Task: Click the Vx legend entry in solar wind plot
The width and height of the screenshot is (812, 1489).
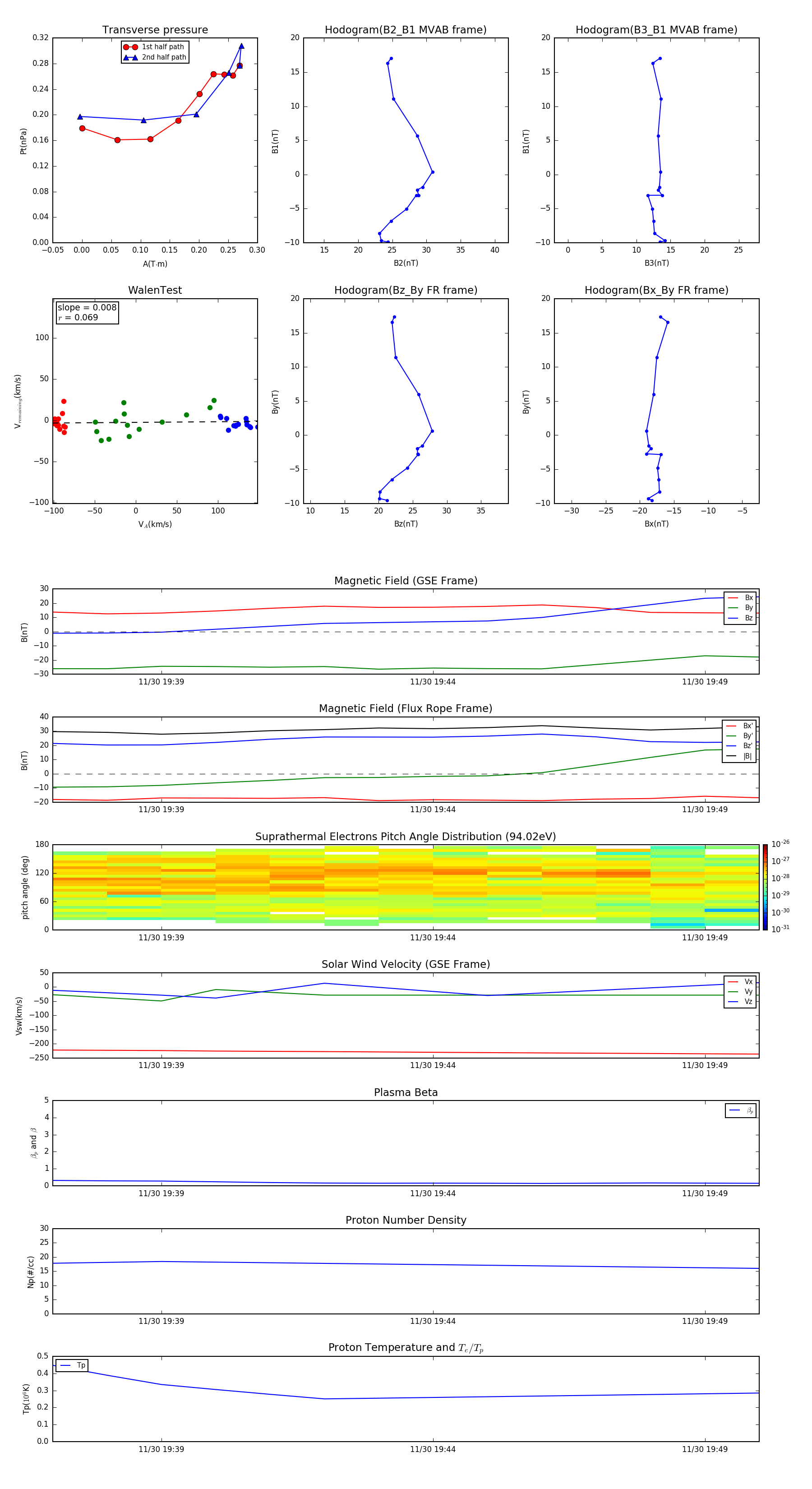Action: 740,981
